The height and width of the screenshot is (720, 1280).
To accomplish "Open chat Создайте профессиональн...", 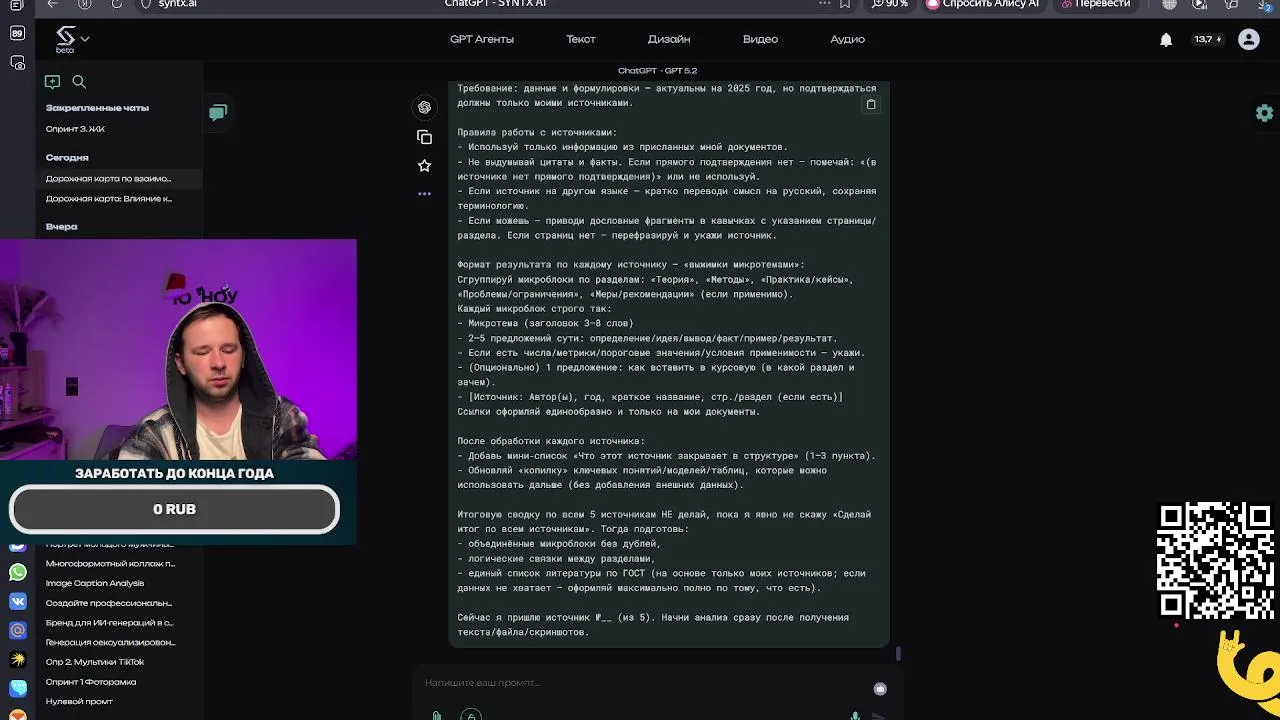I will pos(109,603).
